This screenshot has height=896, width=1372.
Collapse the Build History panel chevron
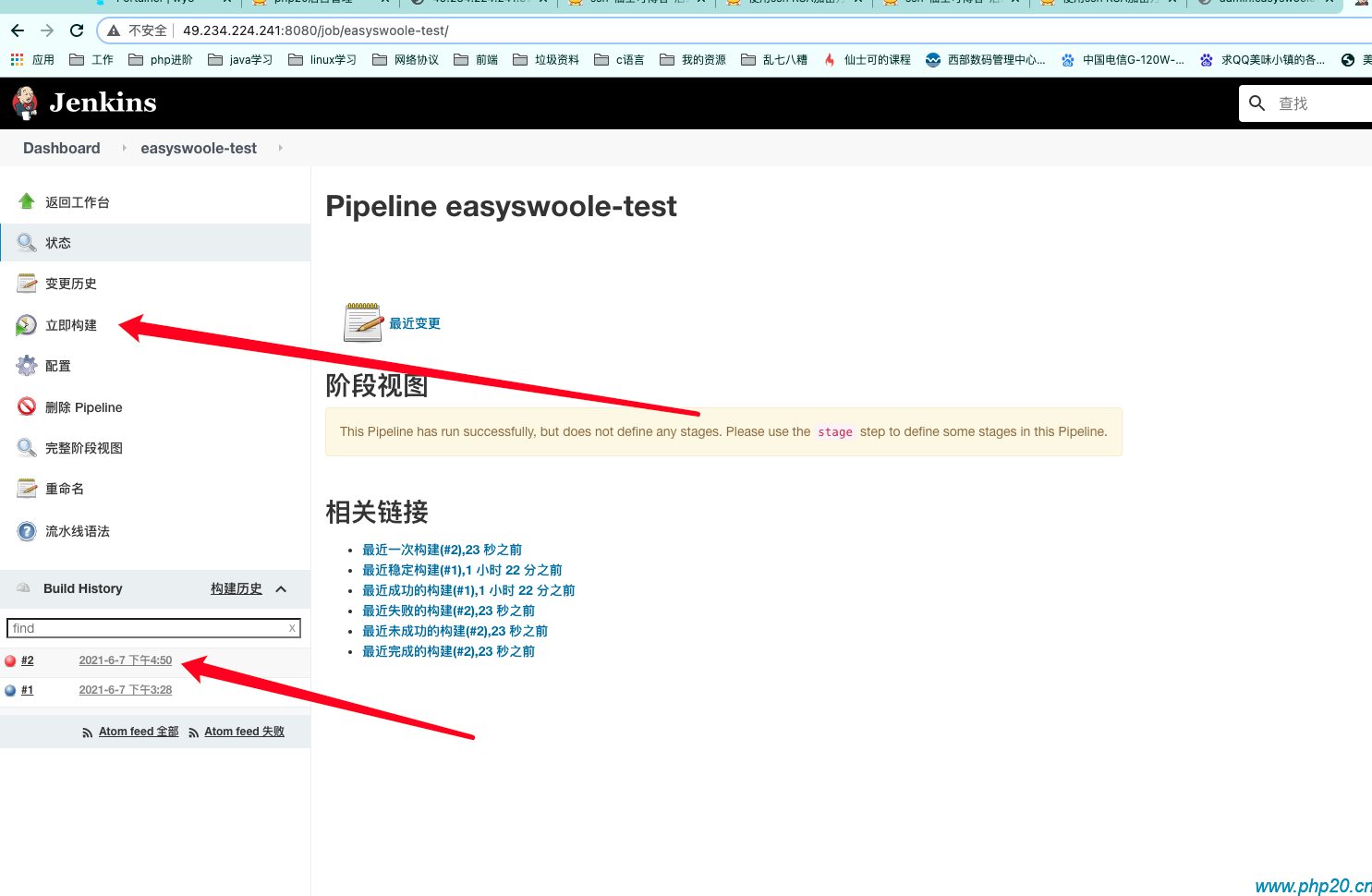(x=281, y=588)
